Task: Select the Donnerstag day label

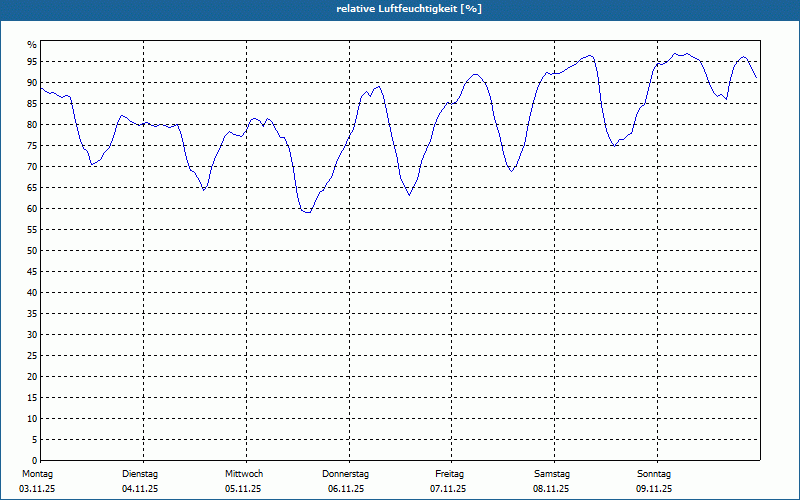Action: pyautogui.click(x=345, y=474)
